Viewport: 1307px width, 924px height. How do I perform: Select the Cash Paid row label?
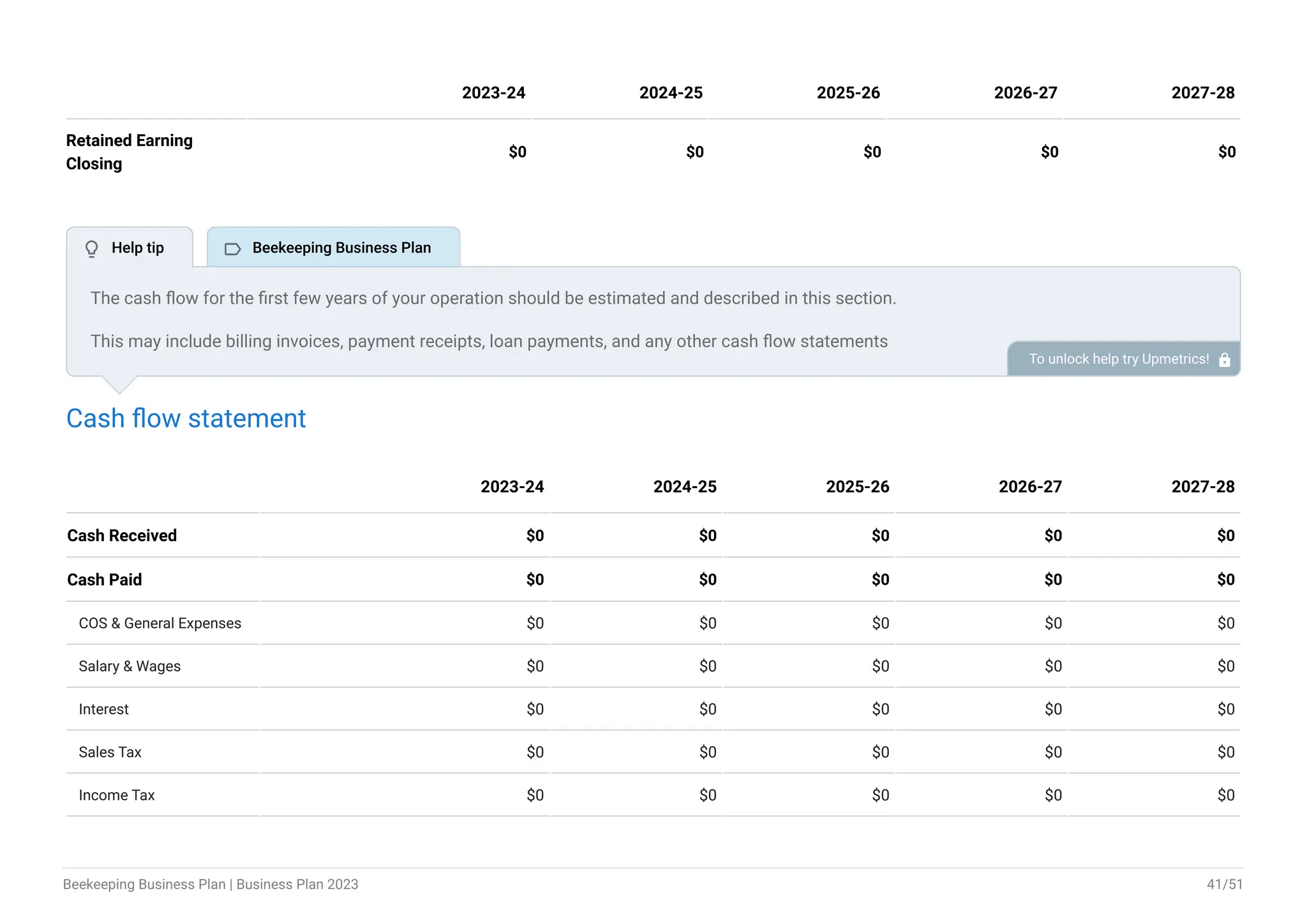click(x=105, y=579)
